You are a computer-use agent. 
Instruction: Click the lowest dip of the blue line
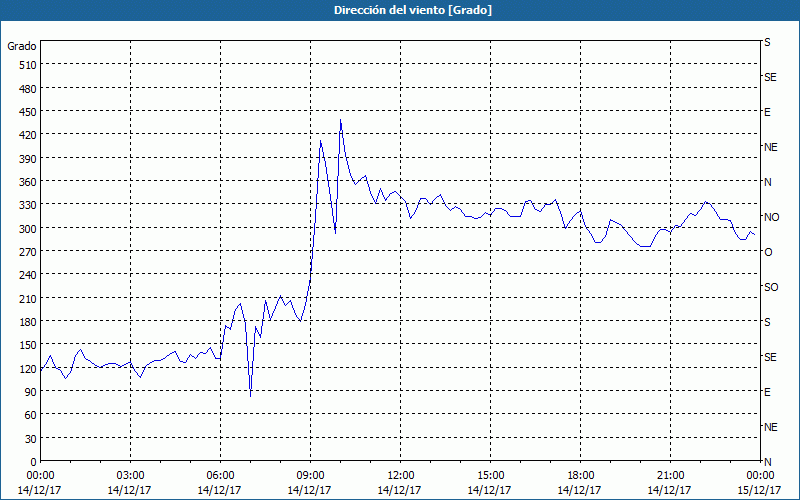tap(251, 396)
